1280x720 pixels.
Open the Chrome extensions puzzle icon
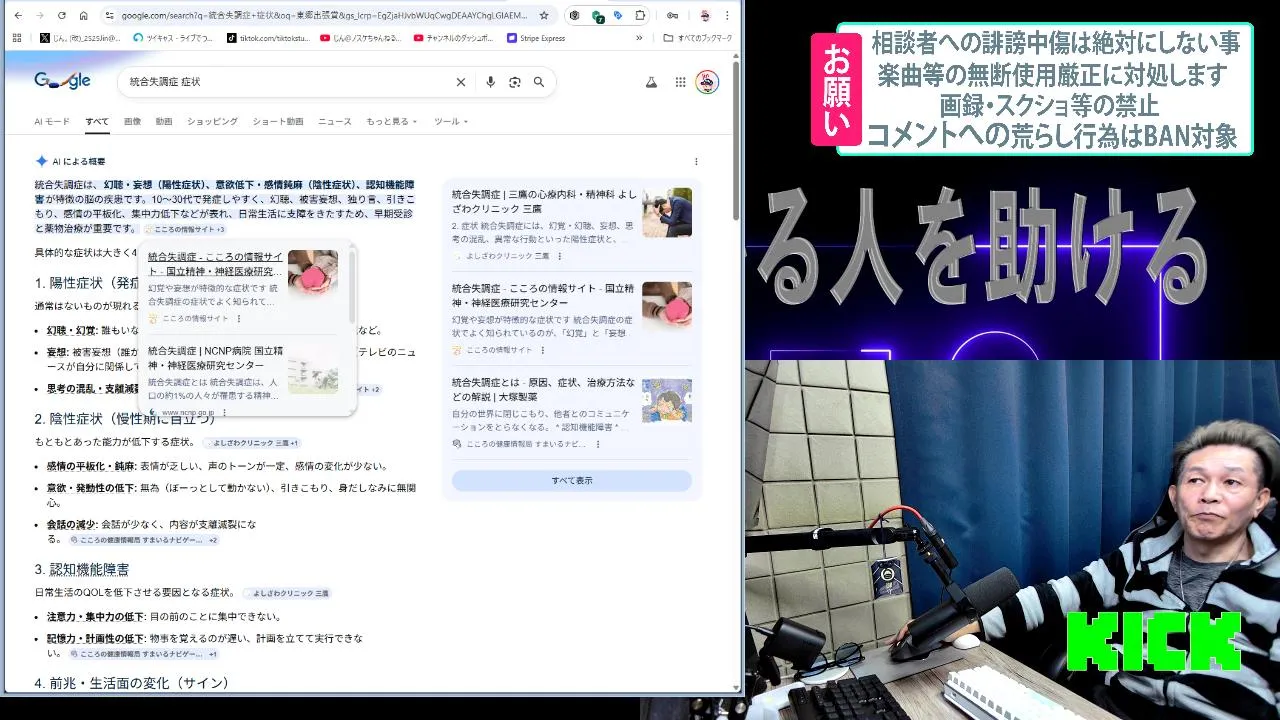640,16
